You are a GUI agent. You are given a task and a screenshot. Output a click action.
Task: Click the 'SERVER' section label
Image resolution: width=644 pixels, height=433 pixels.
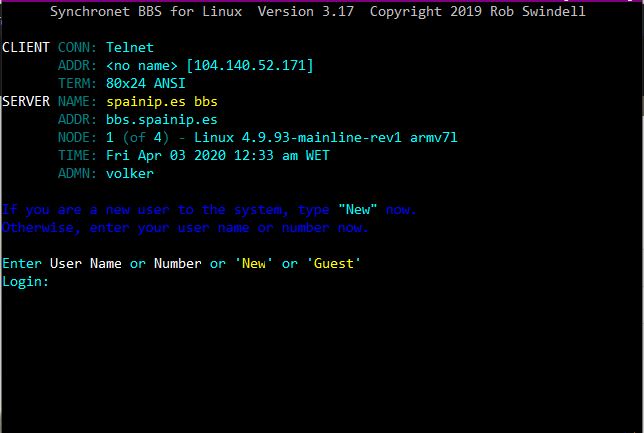tap(26, 101)
